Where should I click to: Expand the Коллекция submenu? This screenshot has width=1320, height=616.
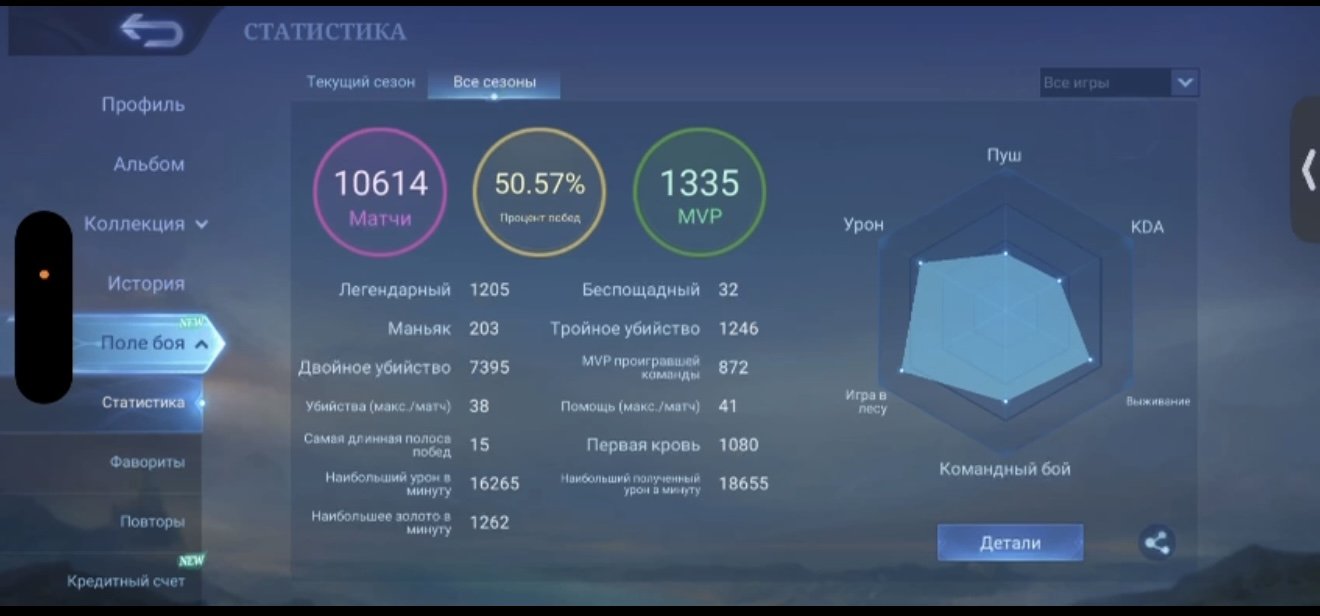(x=147, y=224)
